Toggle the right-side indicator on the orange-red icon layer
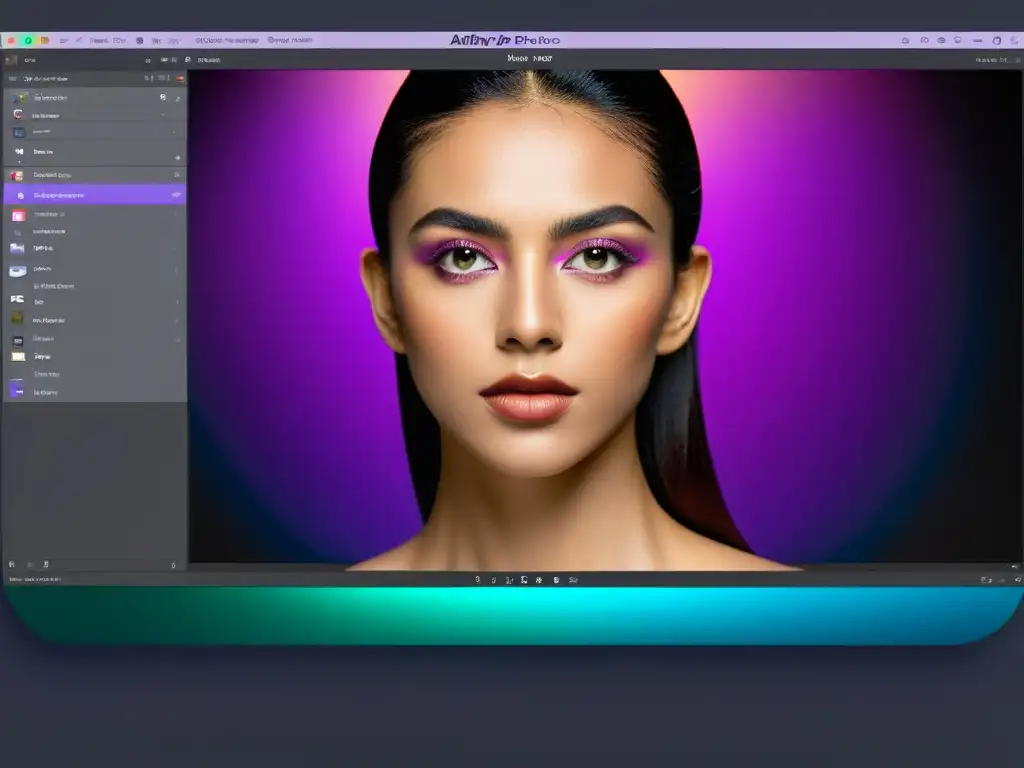The width and height of the screenshot is (1024, 768). tap(177, 176)
